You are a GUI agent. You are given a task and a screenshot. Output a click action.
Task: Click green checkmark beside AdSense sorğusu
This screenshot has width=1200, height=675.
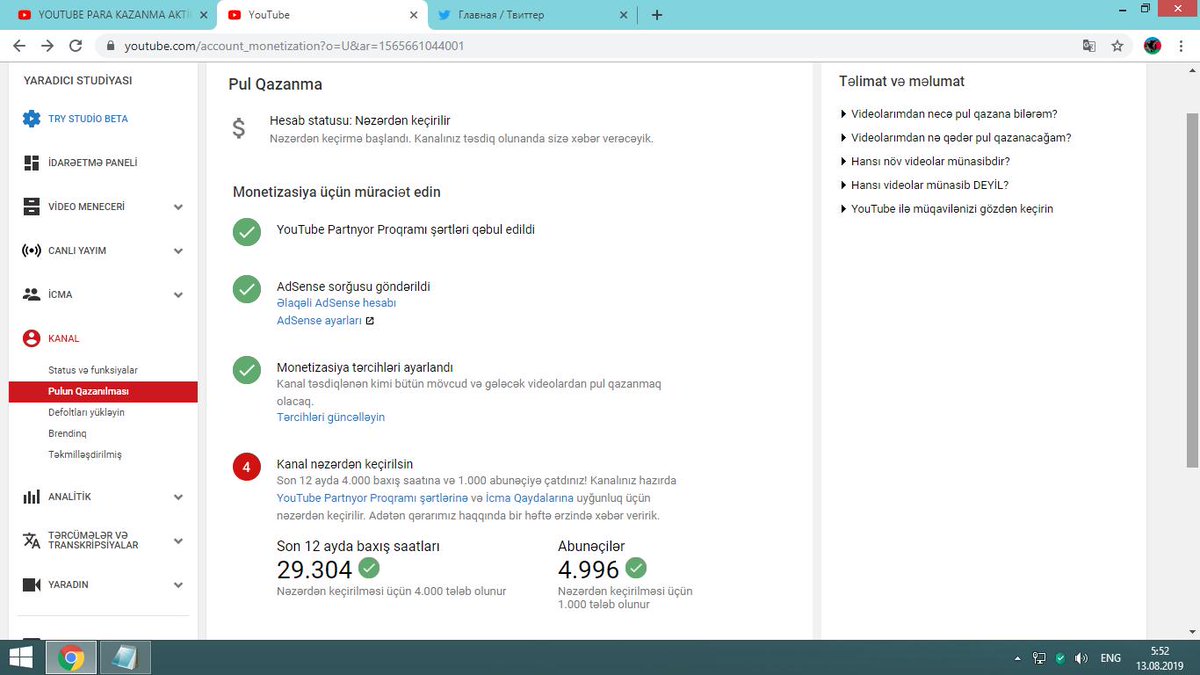pos(246,289)
